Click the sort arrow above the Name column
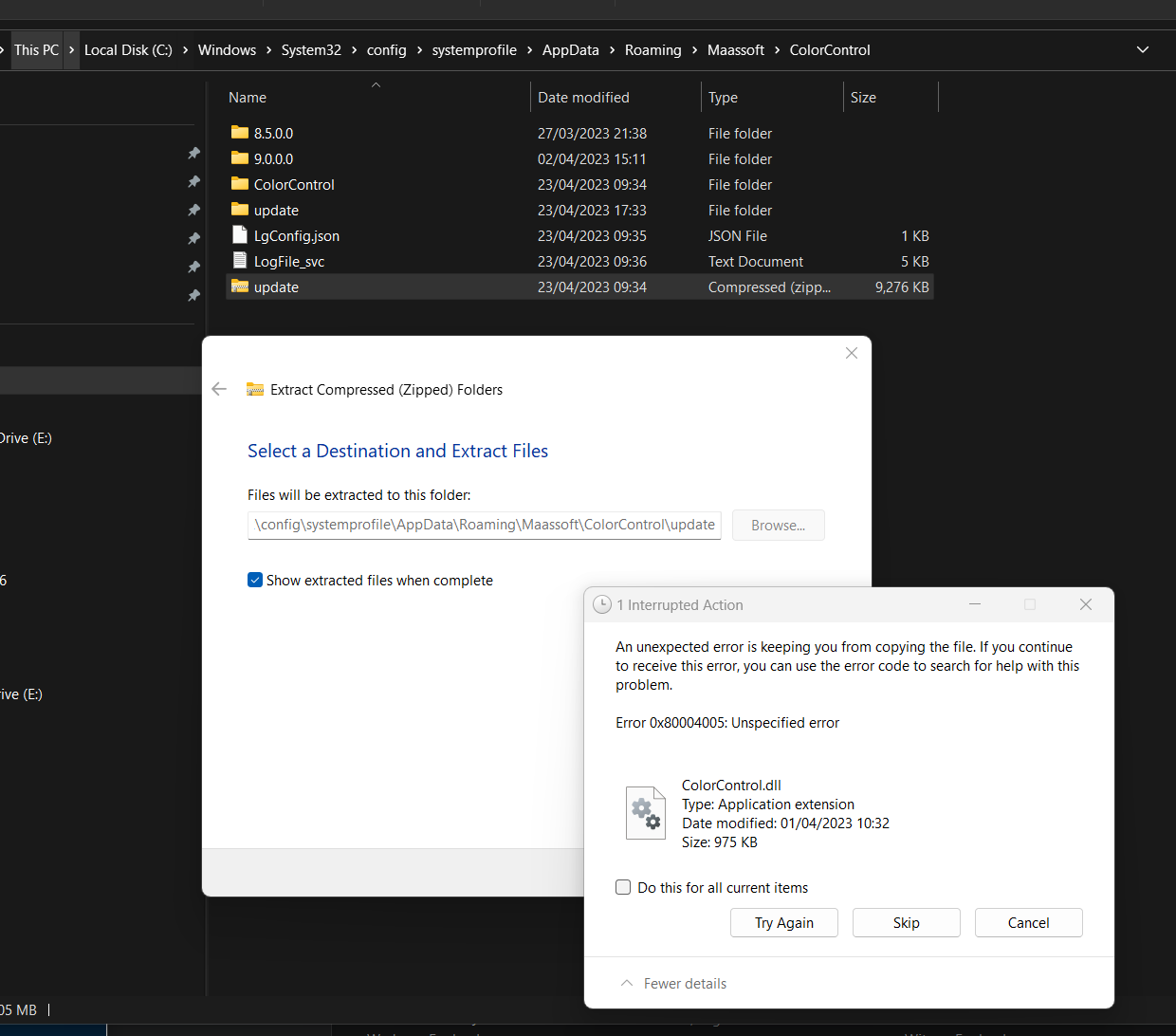 tap(376, 84)
